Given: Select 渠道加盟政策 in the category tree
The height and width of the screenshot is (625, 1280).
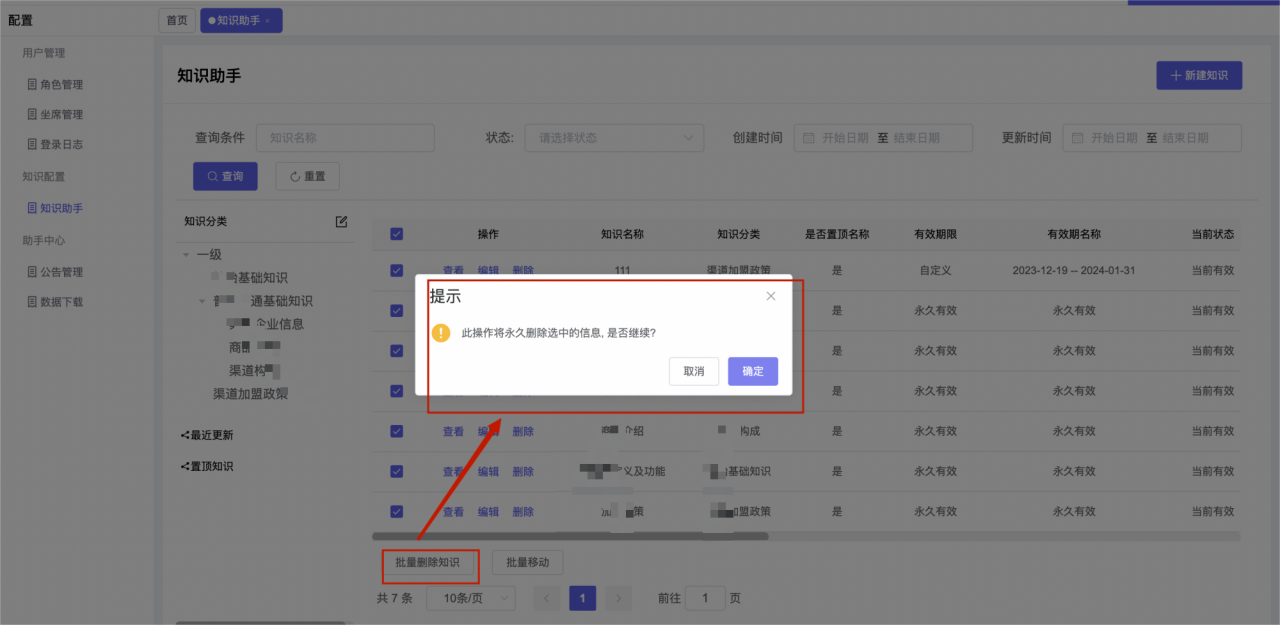Looking at the screenshot, I should (251, 394).
